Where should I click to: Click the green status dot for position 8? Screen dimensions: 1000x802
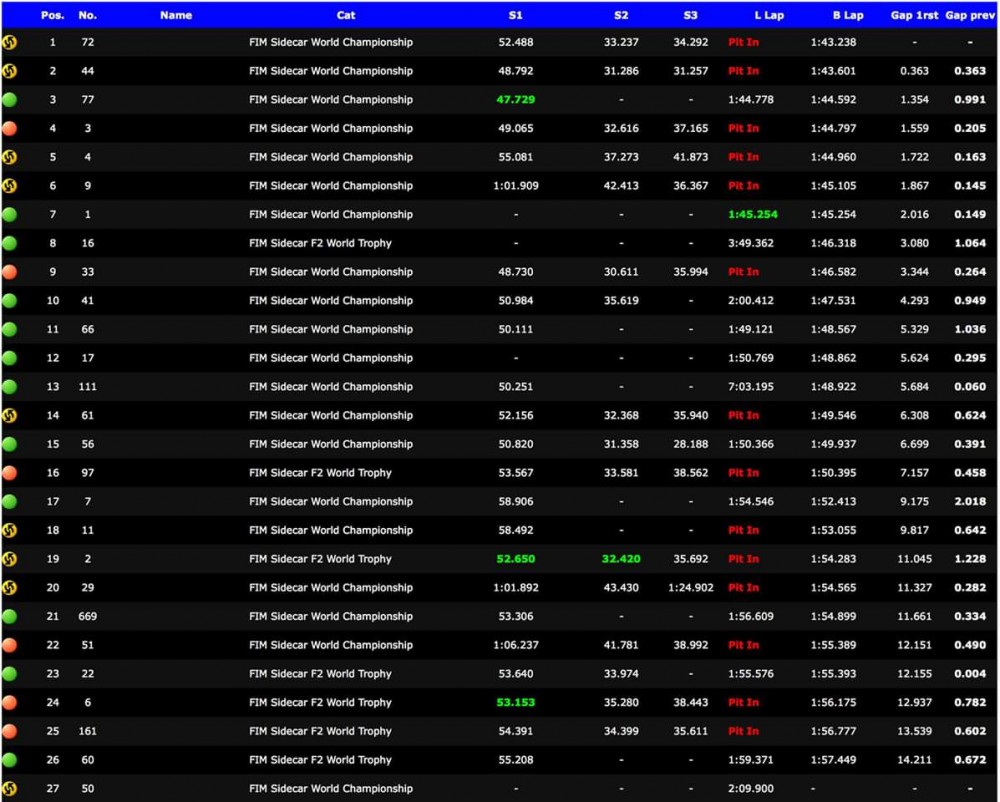point(10,244)
